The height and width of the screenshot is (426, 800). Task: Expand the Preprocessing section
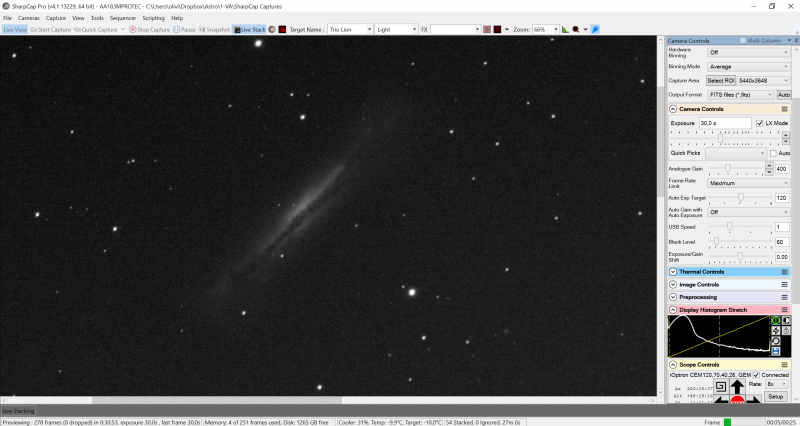click(x=673, y=297)
